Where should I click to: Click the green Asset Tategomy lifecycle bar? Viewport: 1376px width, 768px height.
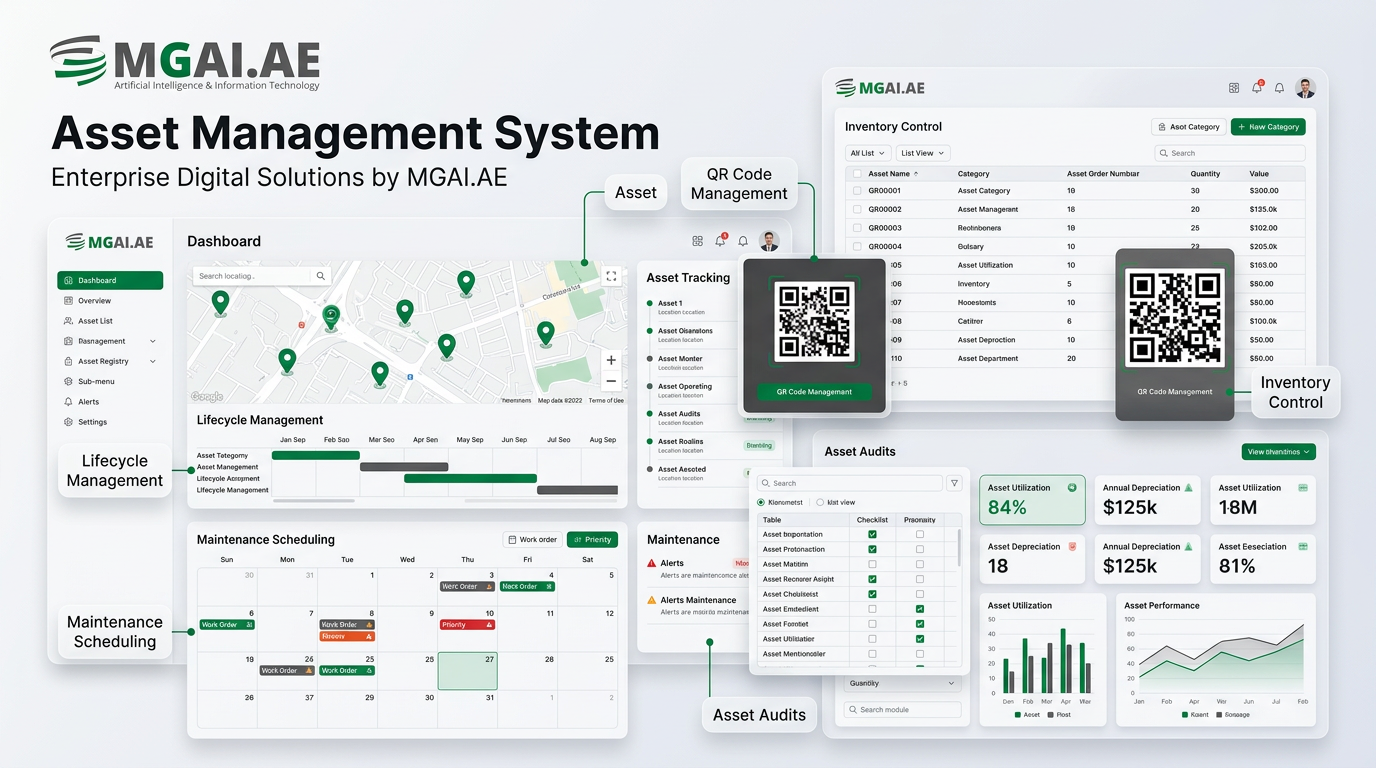316,455
